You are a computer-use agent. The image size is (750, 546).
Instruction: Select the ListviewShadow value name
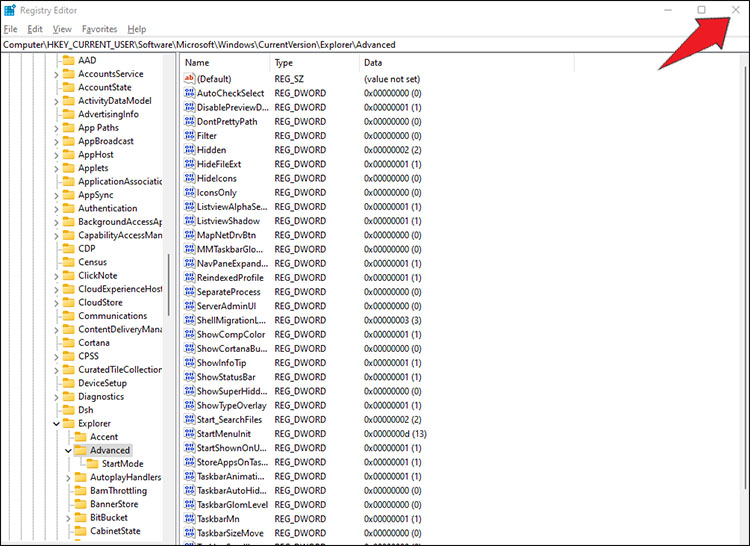(228, 221)
